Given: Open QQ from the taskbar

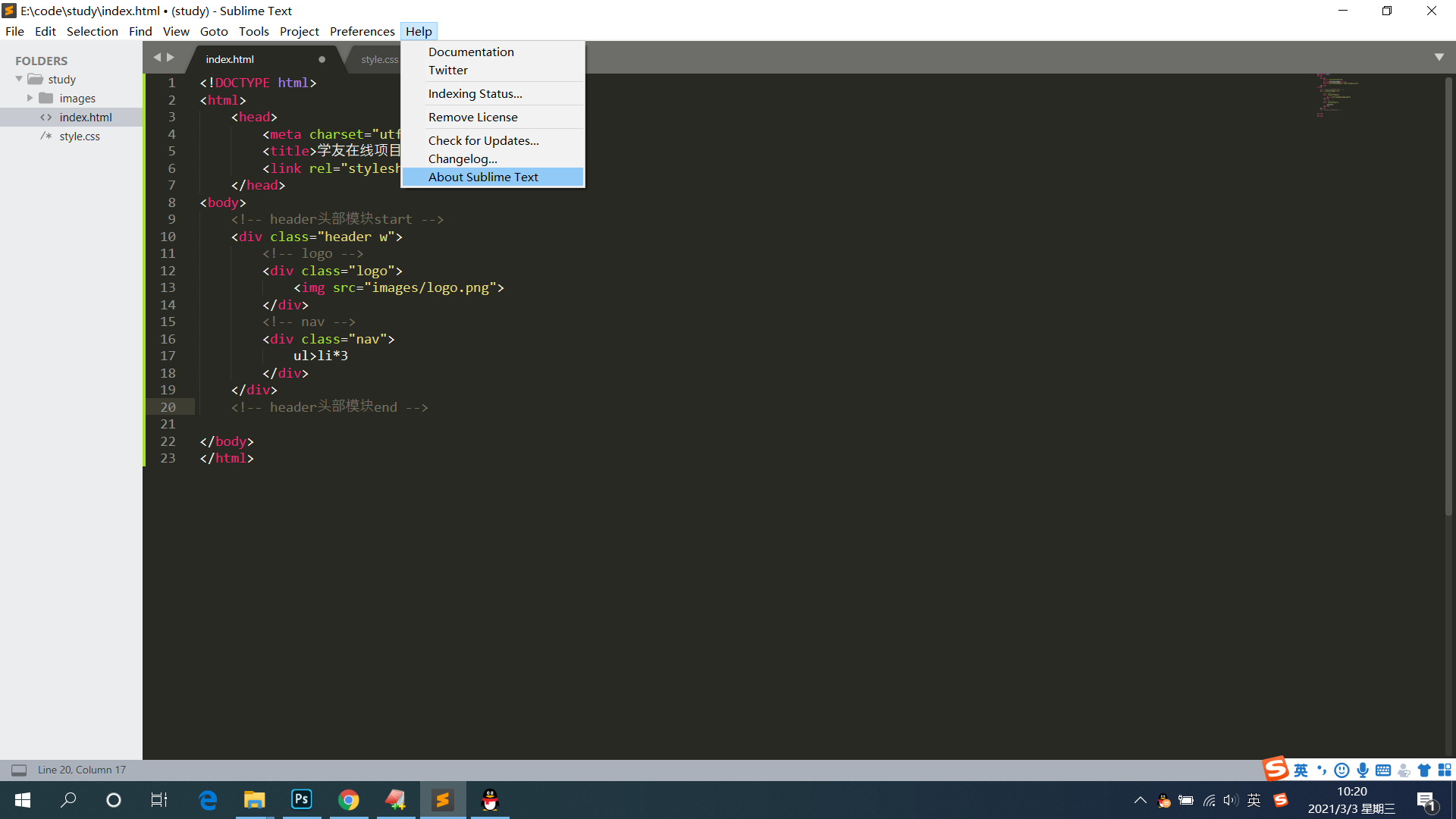Looking at the screenshot, I should coord(490,799).
